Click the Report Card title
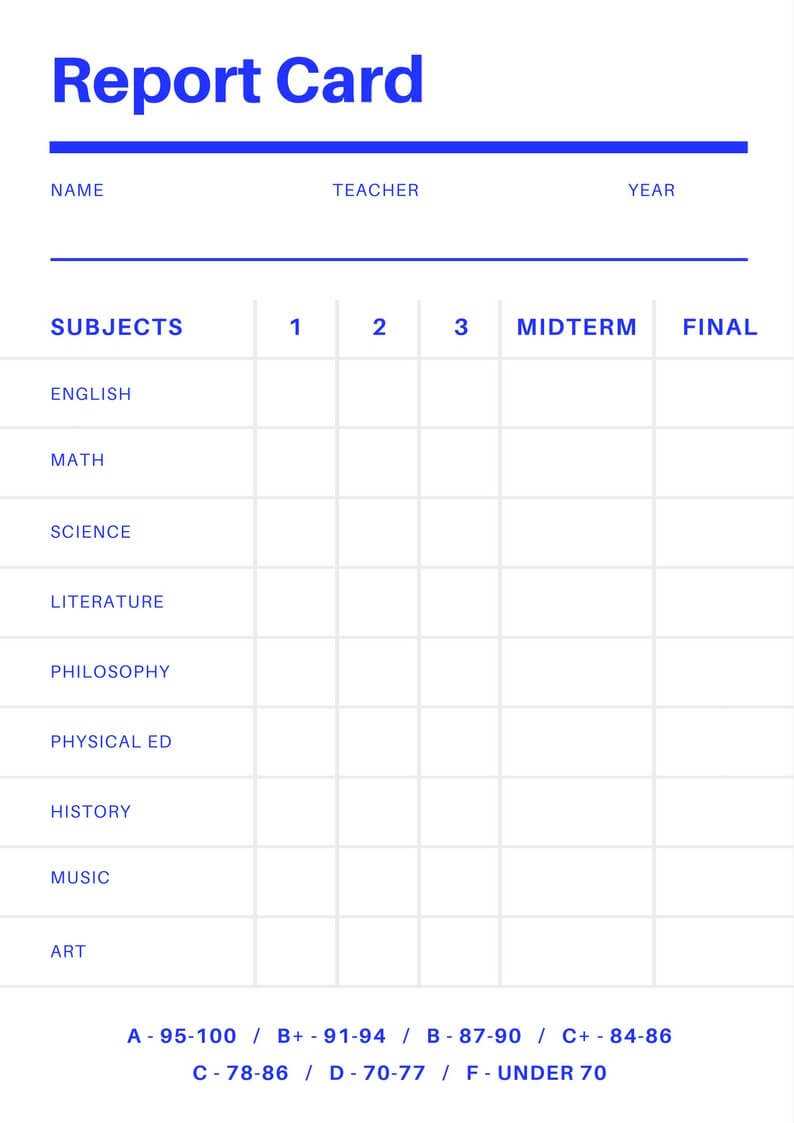Viewport: 794px width, 1123px height. coord(237,82)
